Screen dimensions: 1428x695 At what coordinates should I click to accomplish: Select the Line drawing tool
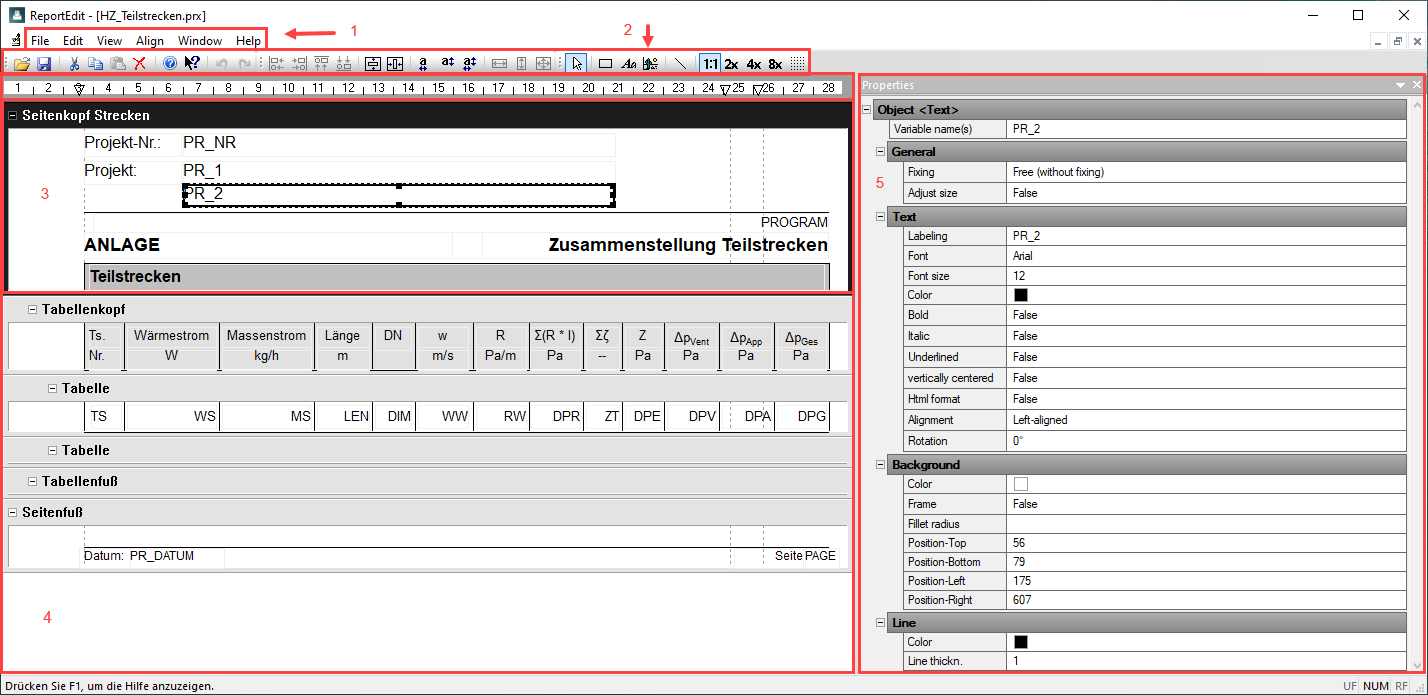coord(681,63)
